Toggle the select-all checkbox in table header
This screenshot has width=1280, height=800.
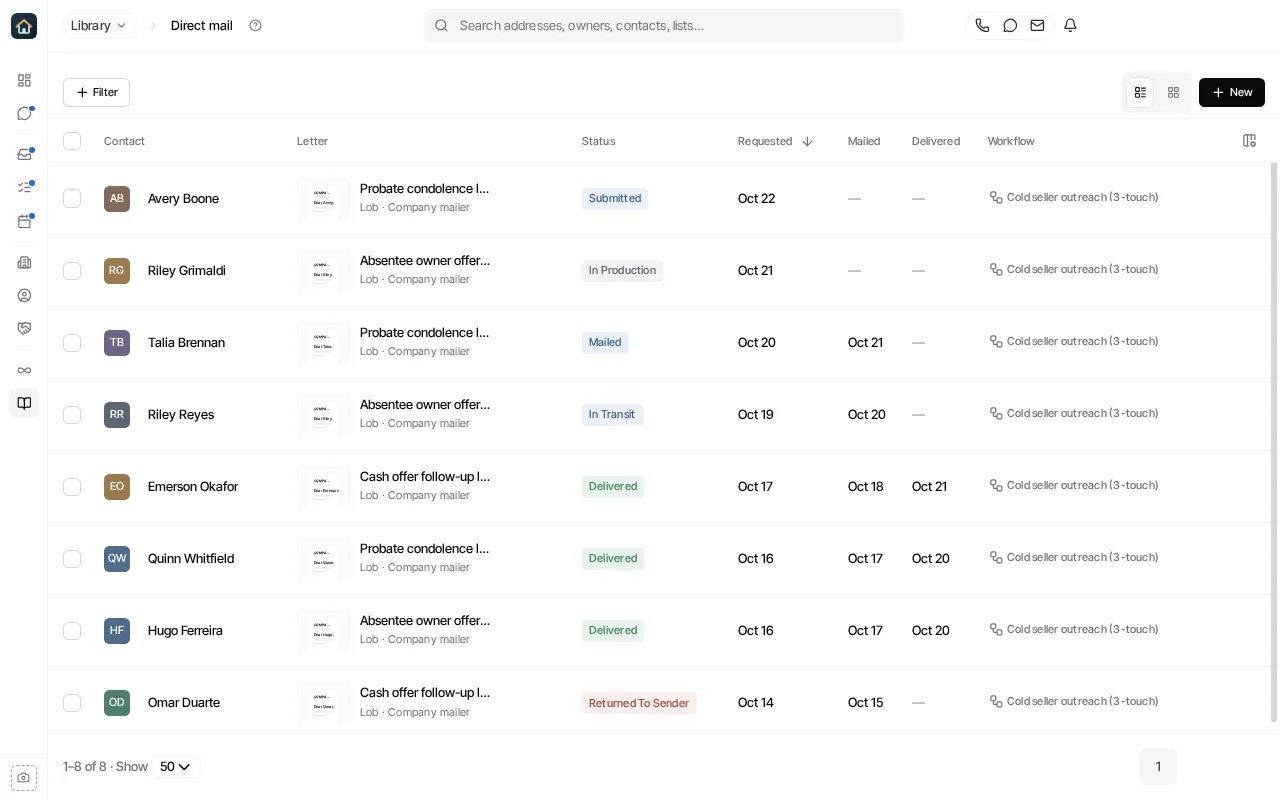(x=72, y=141)
